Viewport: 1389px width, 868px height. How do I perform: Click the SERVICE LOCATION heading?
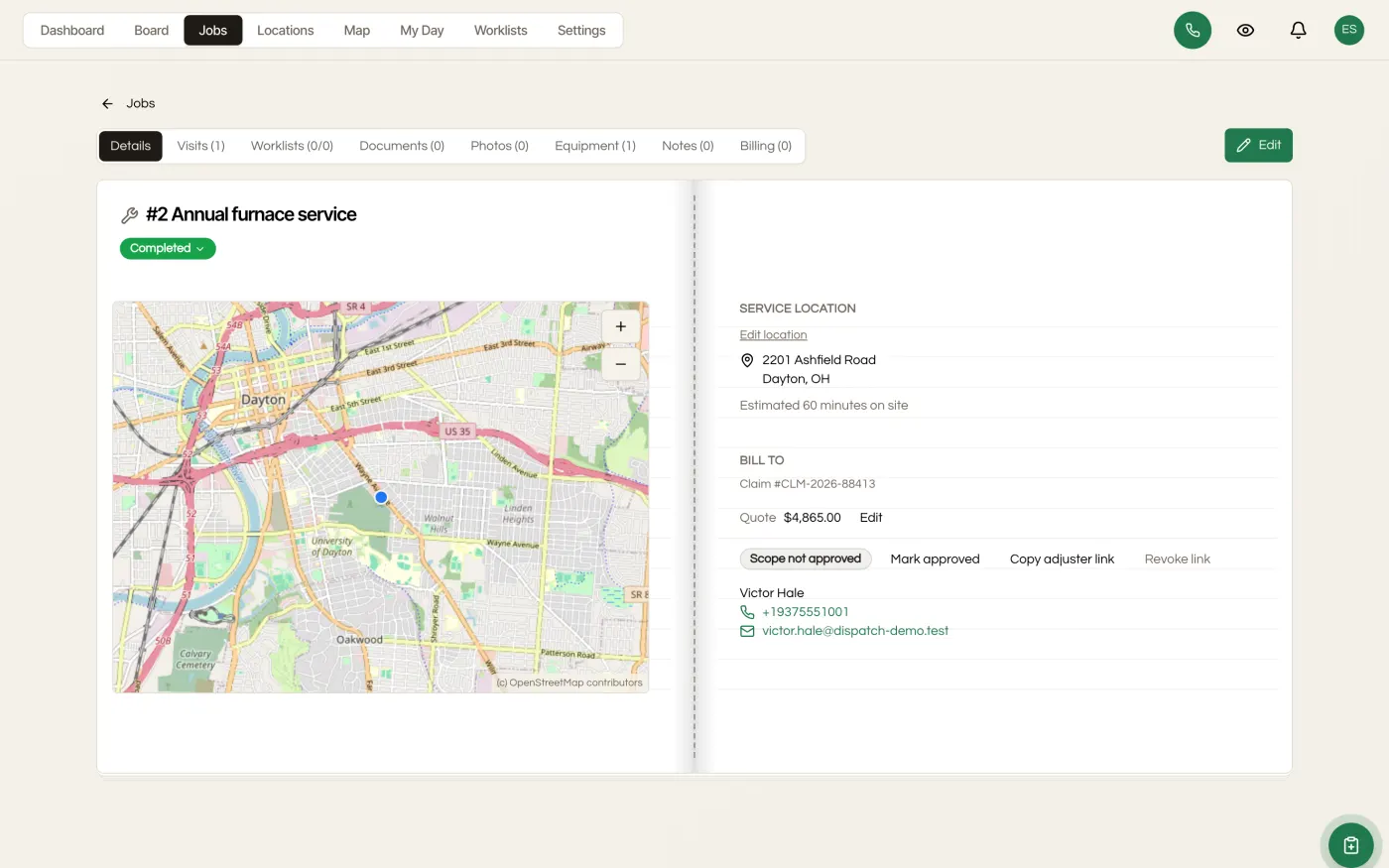[x=798, y=309]
